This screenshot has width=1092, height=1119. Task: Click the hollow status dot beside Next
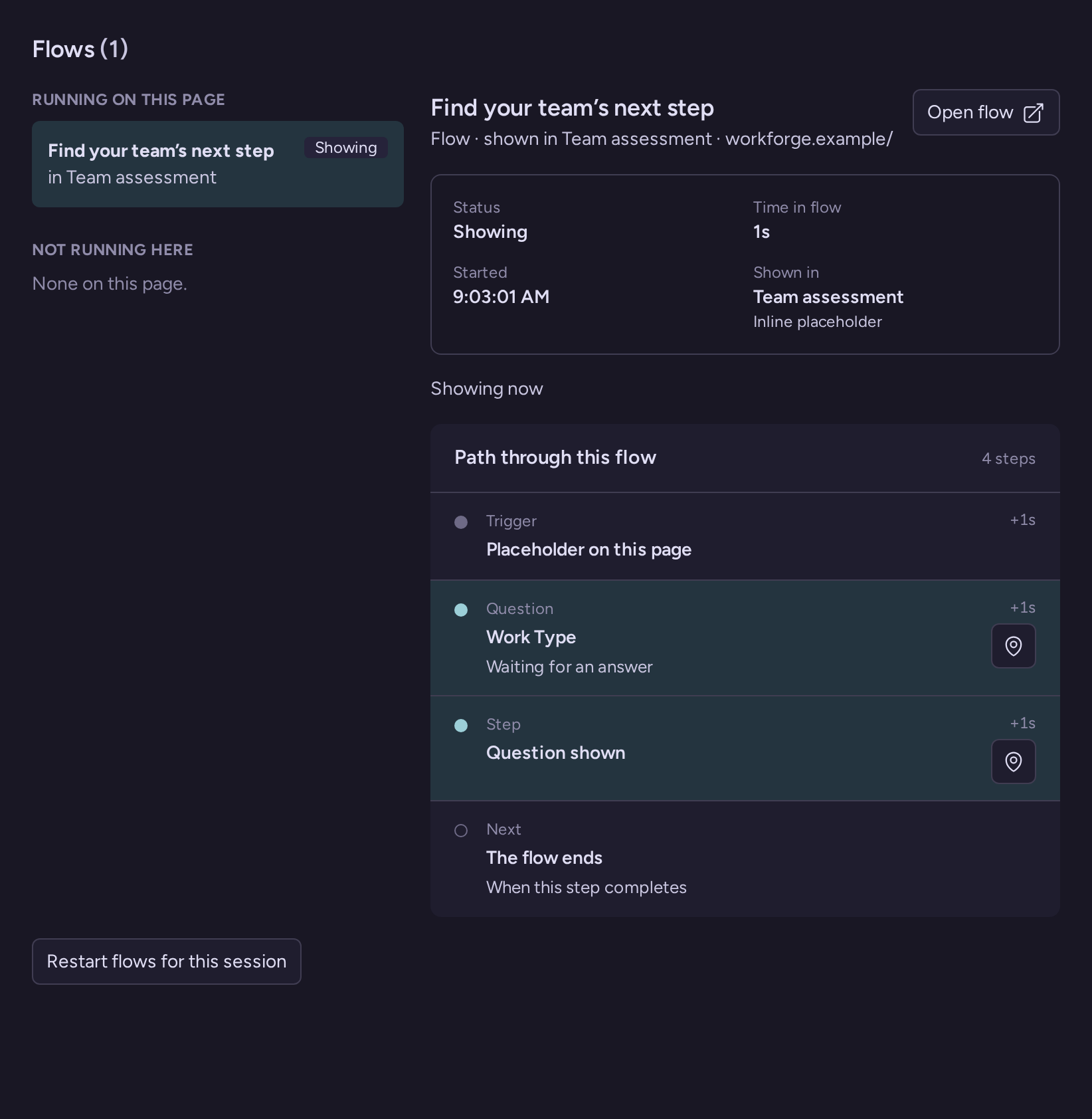(x=461, y=831)
